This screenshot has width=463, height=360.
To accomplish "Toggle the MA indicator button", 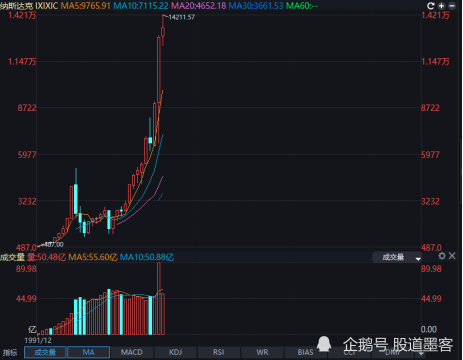I will tap(89, 352).
